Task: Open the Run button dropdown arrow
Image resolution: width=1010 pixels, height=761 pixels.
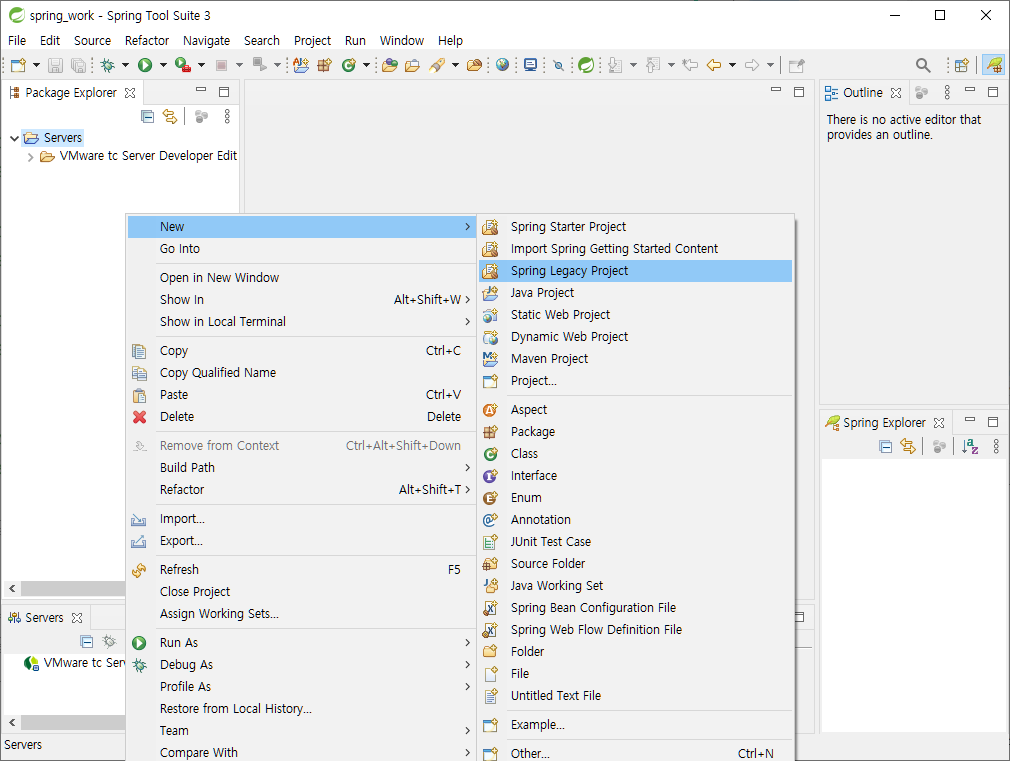Action: pyautogui.click(x=163, y=65)
